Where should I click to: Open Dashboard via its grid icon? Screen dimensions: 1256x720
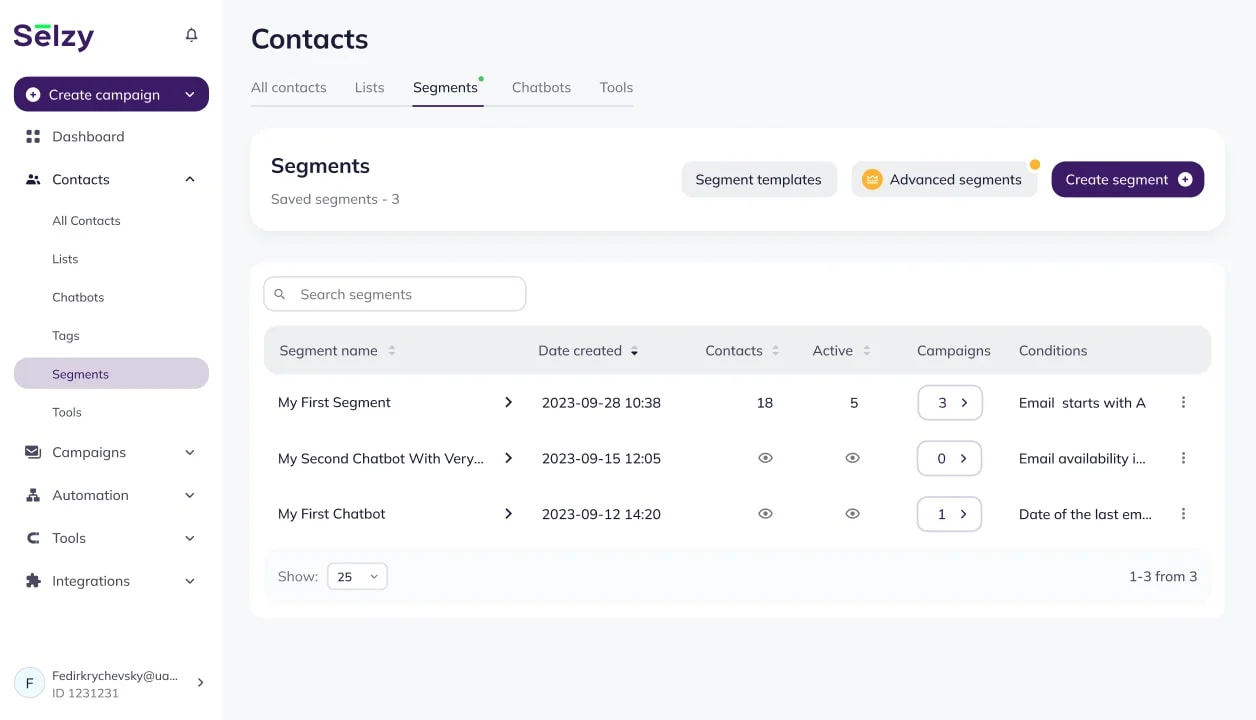point(33,137)
